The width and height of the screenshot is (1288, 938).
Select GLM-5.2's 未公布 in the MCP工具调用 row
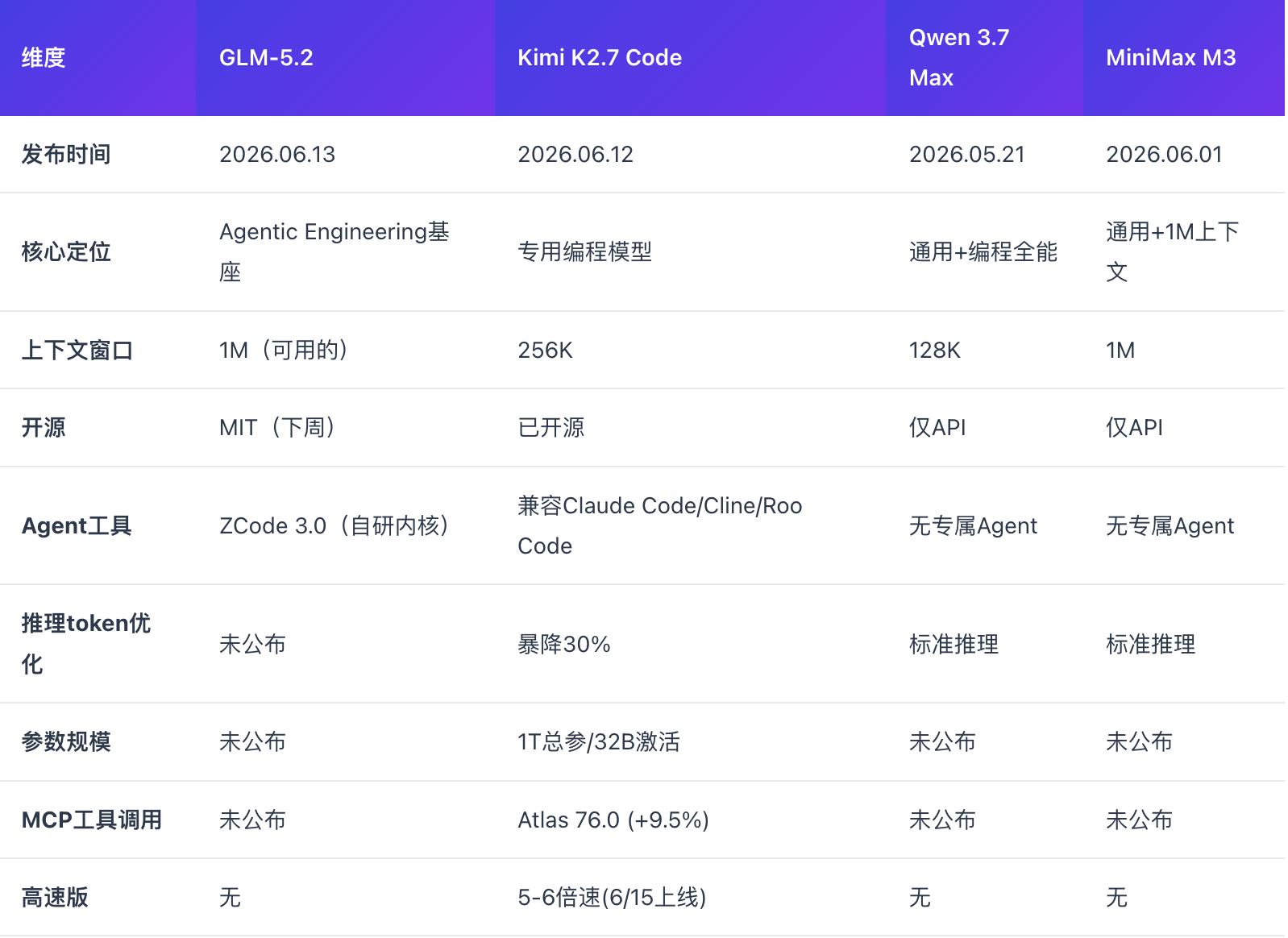pos(253,820)
